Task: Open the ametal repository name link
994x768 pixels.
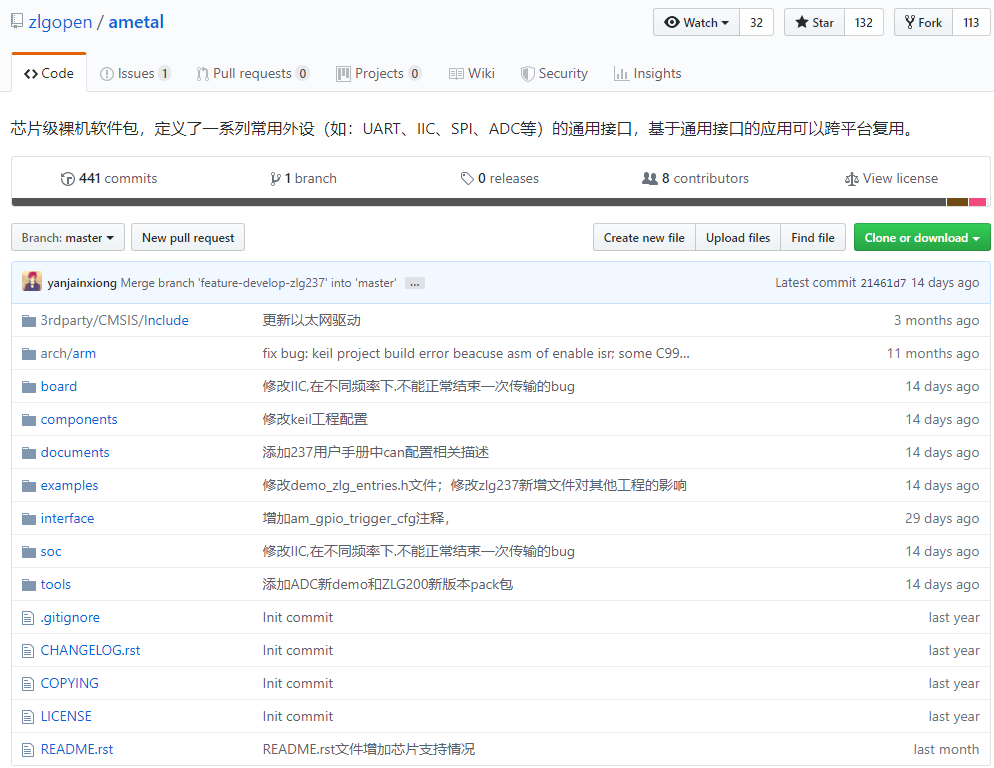Action: tap(136, 22)
